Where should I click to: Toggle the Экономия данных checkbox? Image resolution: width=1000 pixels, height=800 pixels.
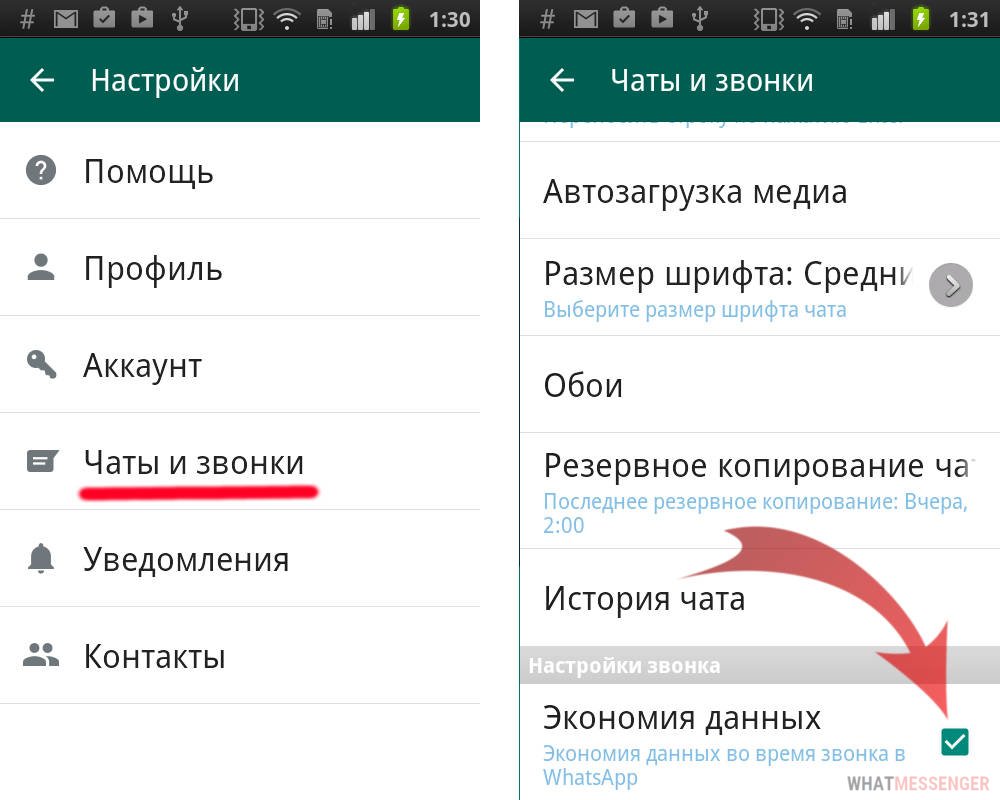pos(955,741)
